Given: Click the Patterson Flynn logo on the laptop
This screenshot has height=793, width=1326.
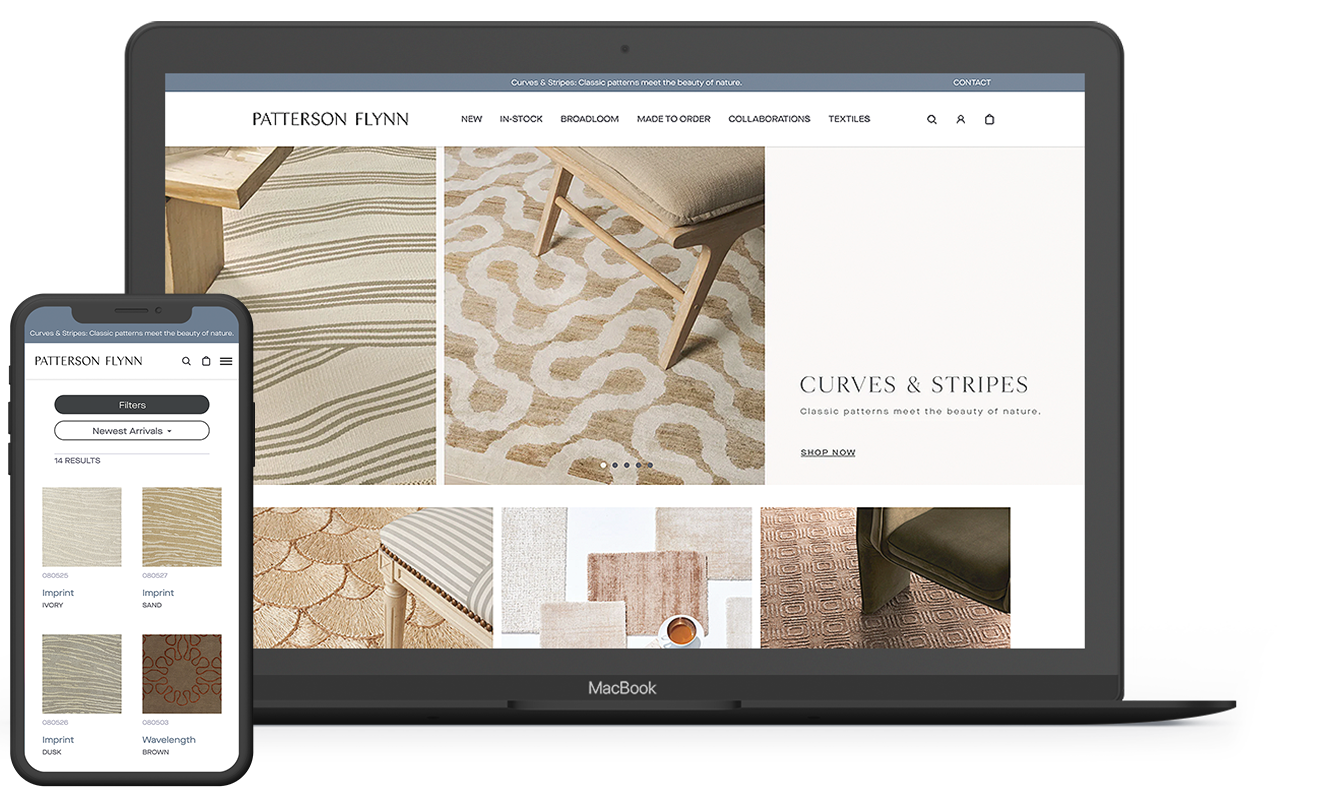Looking at the screenshot, I should (x=330, y=119).
